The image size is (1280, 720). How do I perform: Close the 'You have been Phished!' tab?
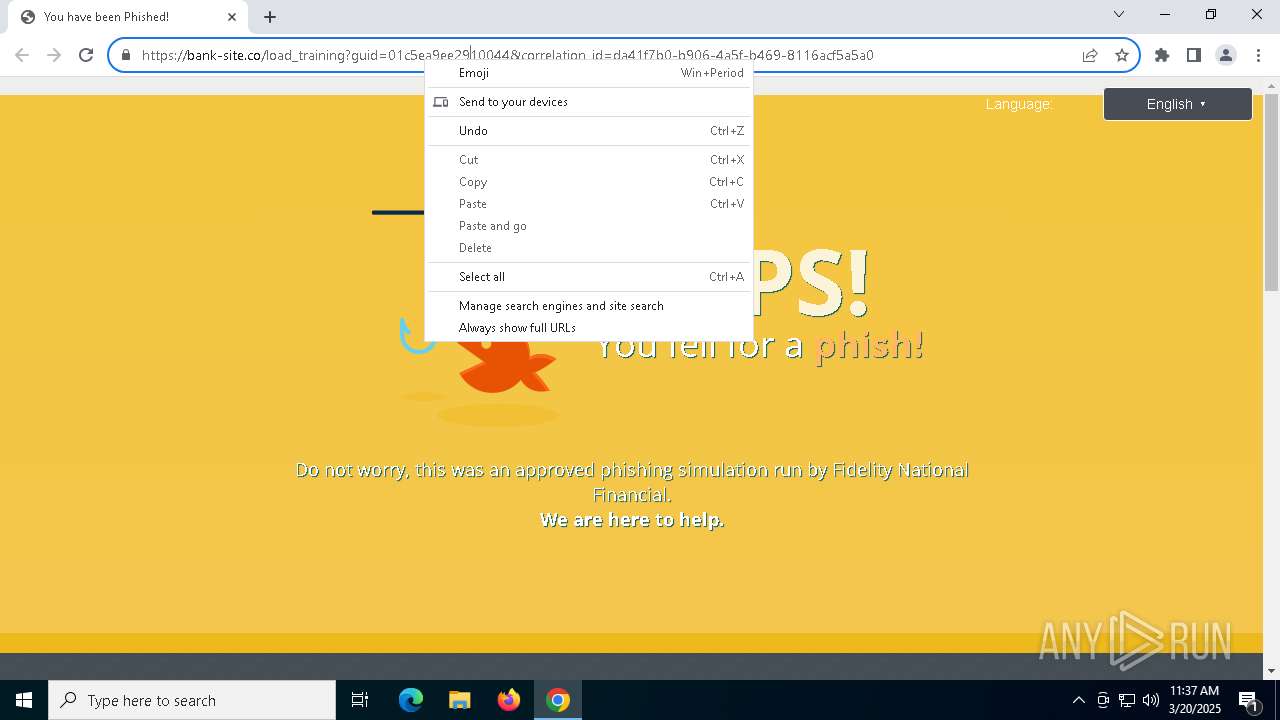click(x=232, y=17)
